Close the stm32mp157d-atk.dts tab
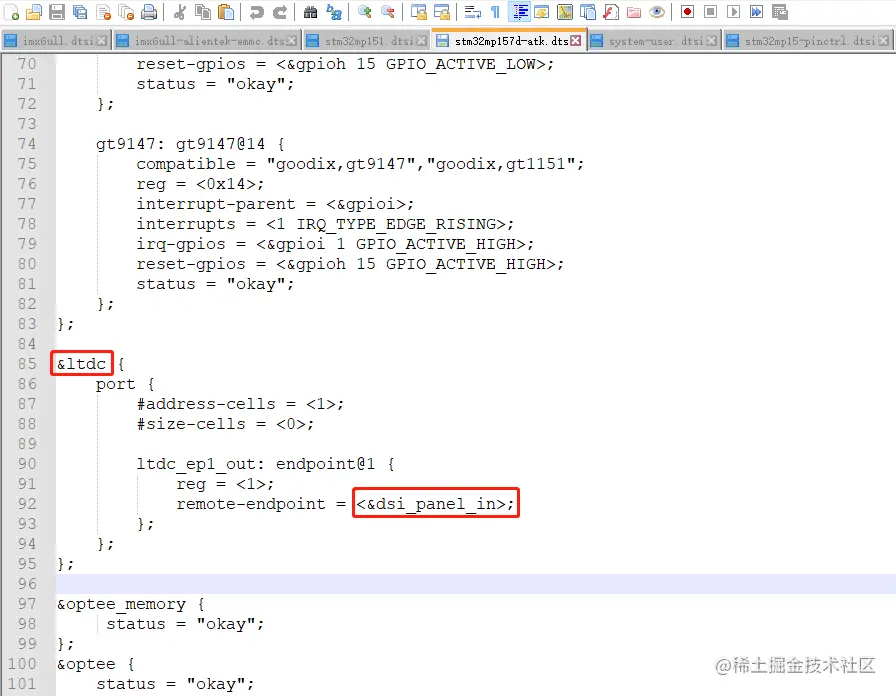This screenshot has width=896, height=696. 576,41
